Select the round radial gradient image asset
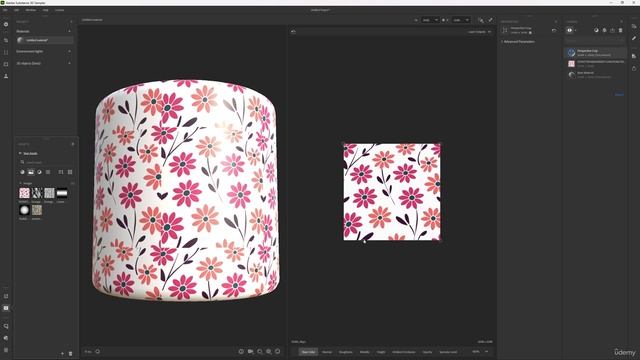 [x=24, y=210]
